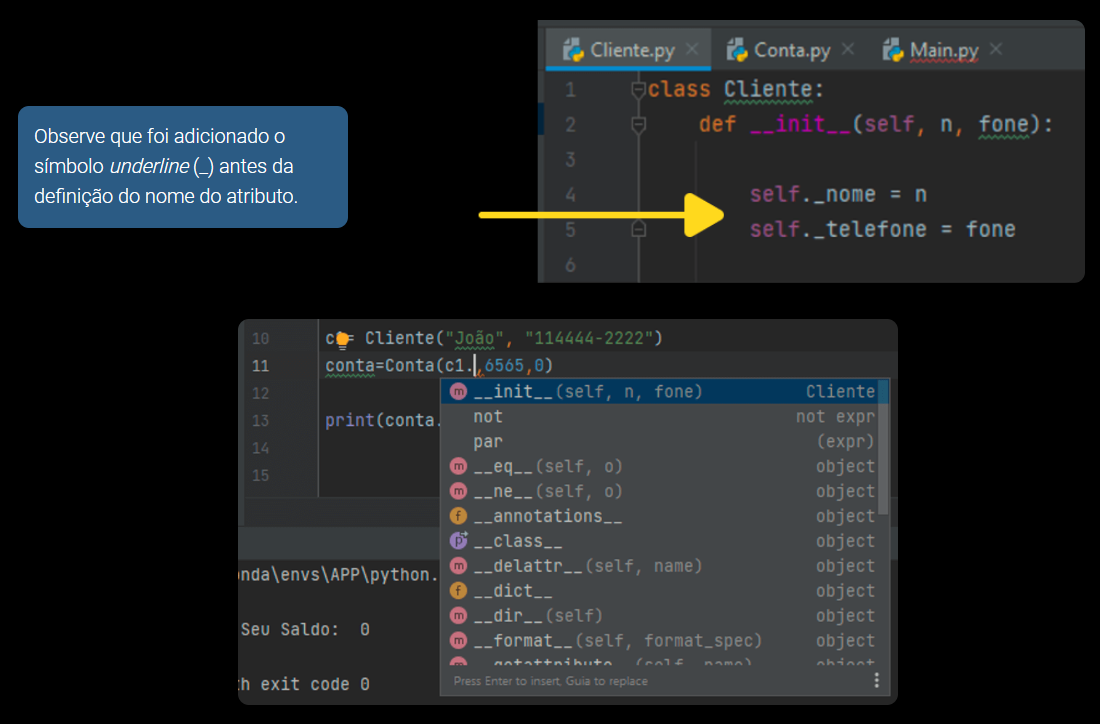Click the 'Cliente' type label on __init__ row

point(840,391)
